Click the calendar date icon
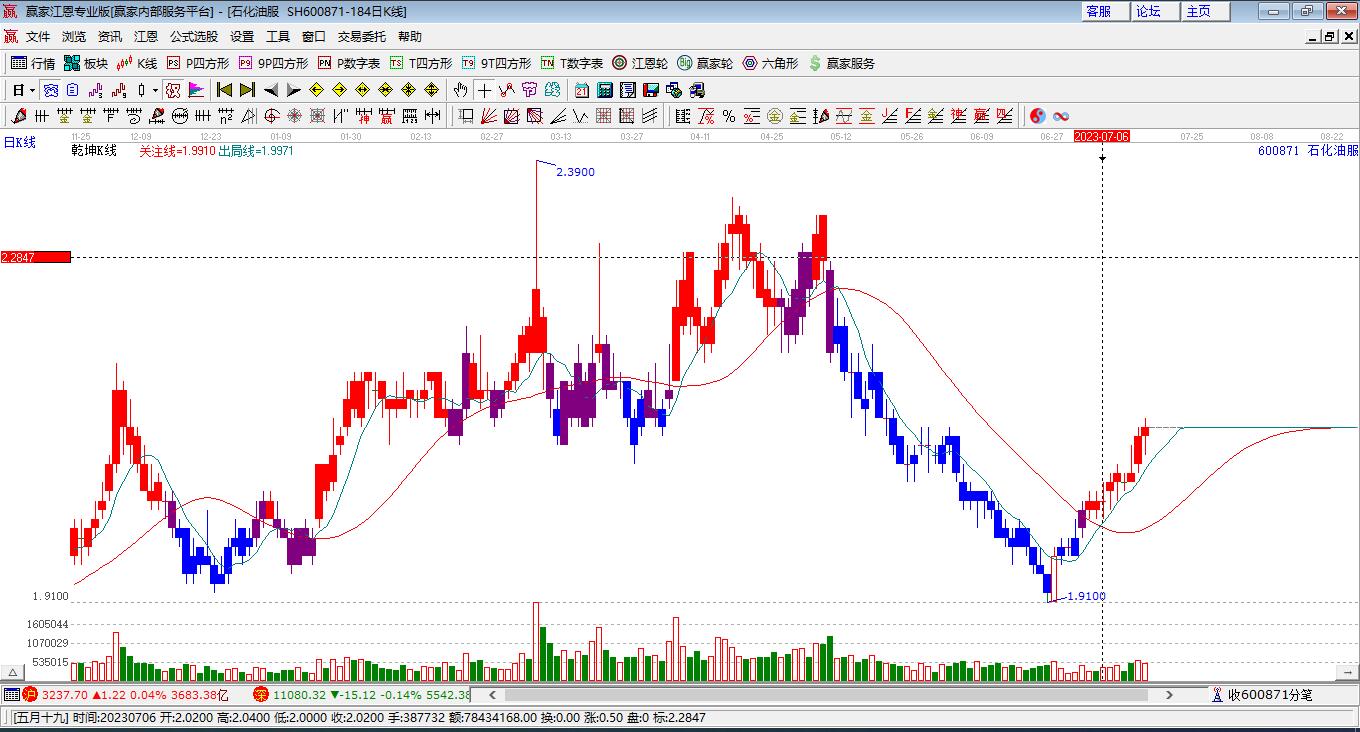This screenshot has height=732, width=1360. [582, 90]
